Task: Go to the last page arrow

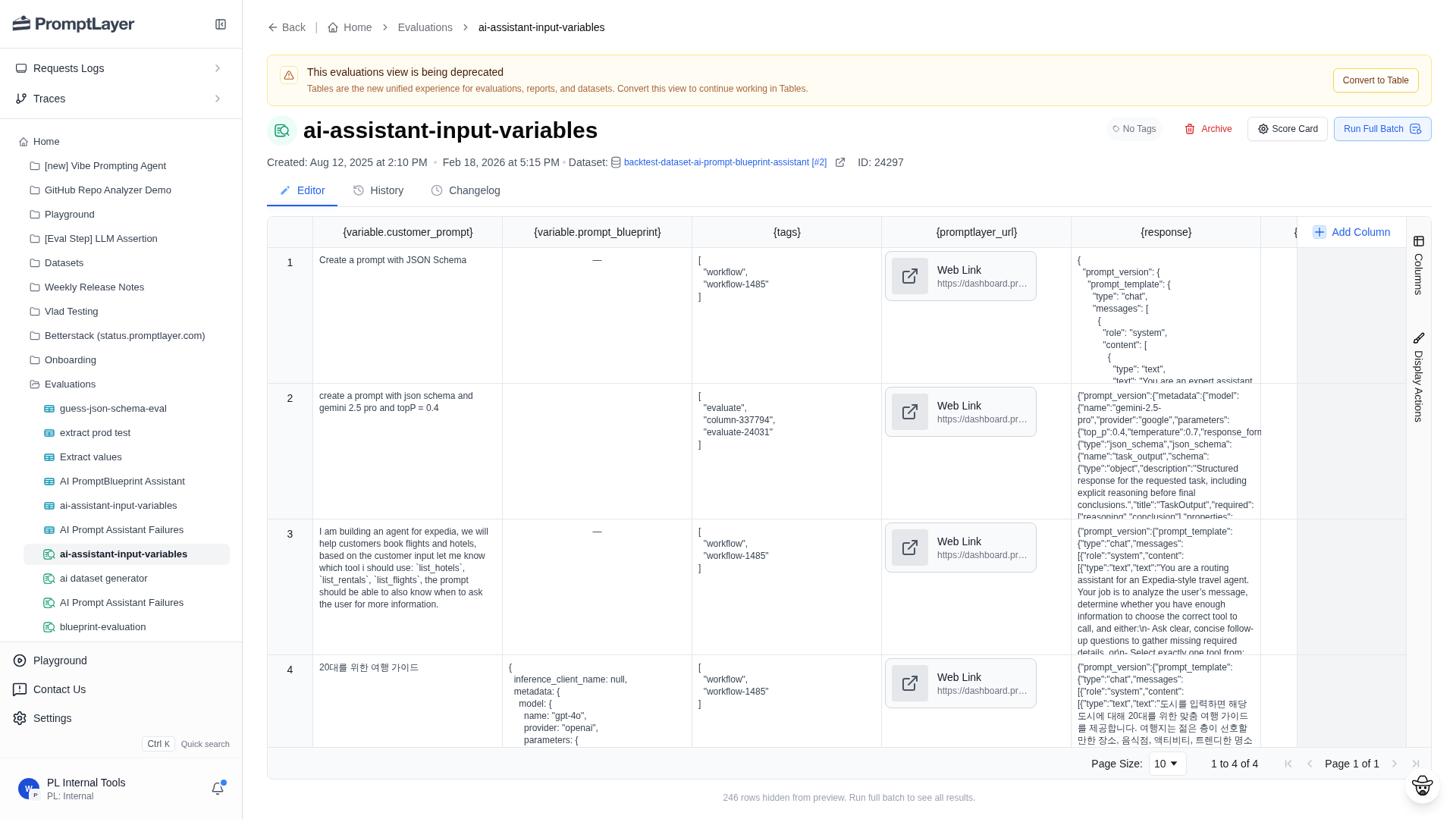Action: coord(1415,764)
